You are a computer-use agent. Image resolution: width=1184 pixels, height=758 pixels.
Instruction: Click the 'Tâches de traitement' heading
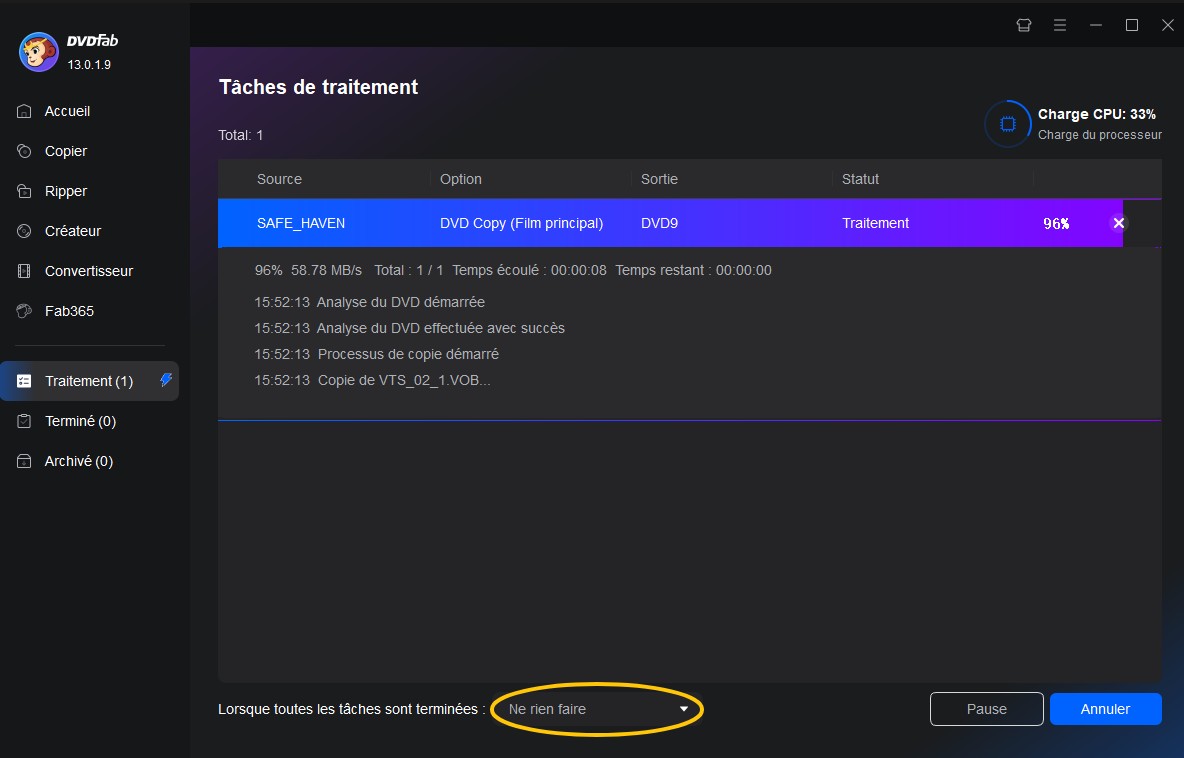tap(319, 87)
